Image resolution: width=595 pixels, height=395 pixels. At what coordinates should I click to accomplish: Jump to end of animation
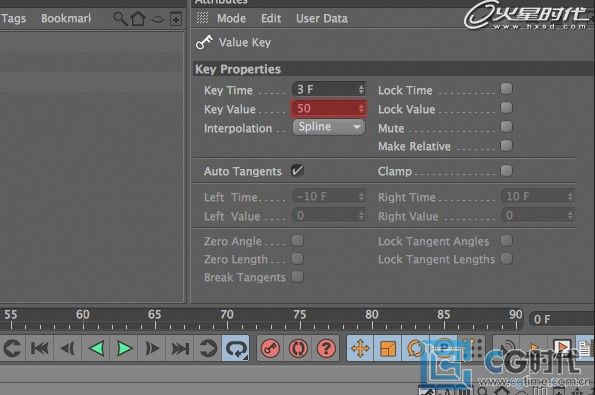(x=180, y=348)
